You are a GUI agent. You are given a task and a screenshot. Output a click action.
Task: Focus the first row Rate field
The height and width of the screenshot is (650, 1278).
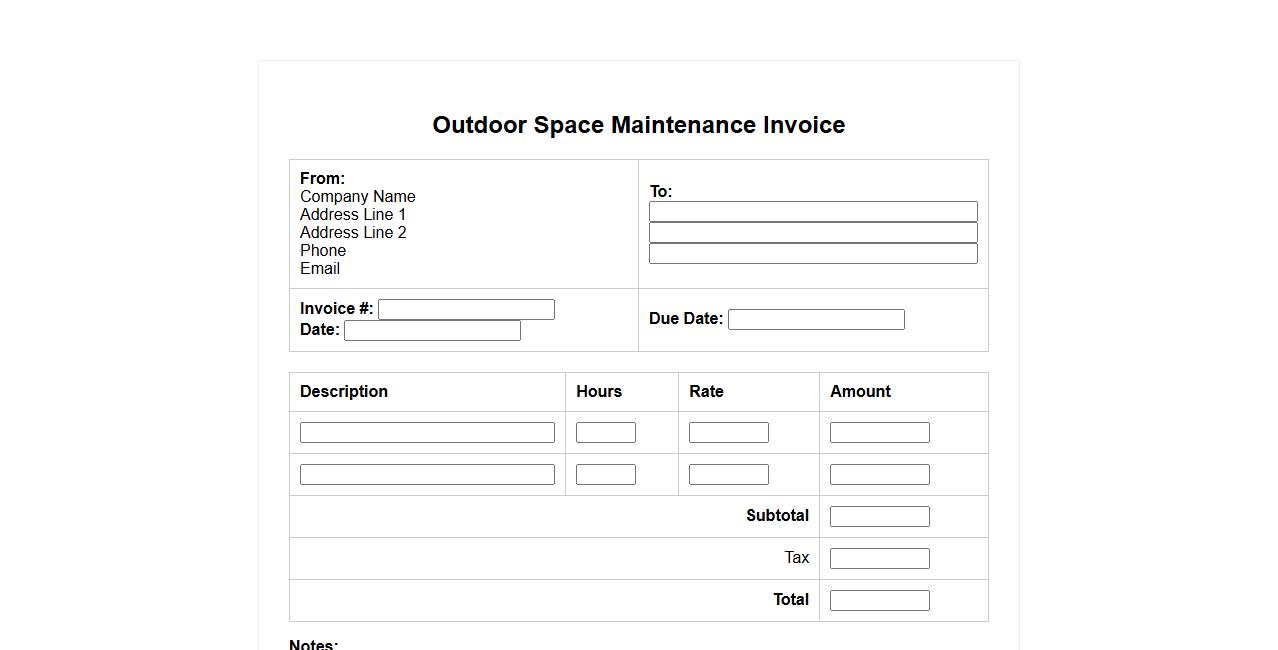(x=729, y=433)
